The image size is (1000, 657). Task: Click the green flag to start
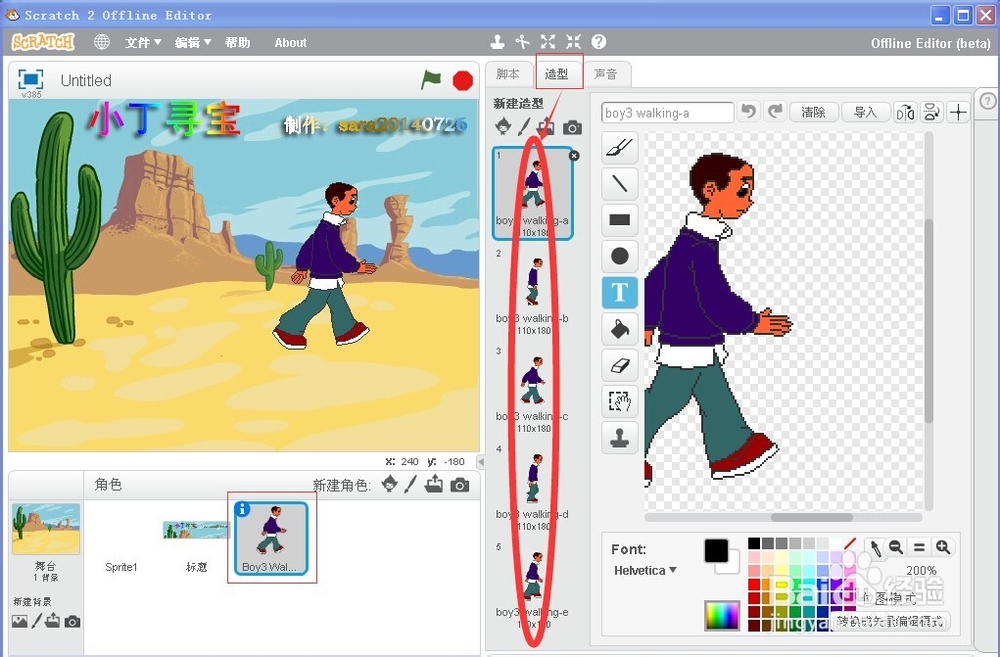tap(431, 80)
